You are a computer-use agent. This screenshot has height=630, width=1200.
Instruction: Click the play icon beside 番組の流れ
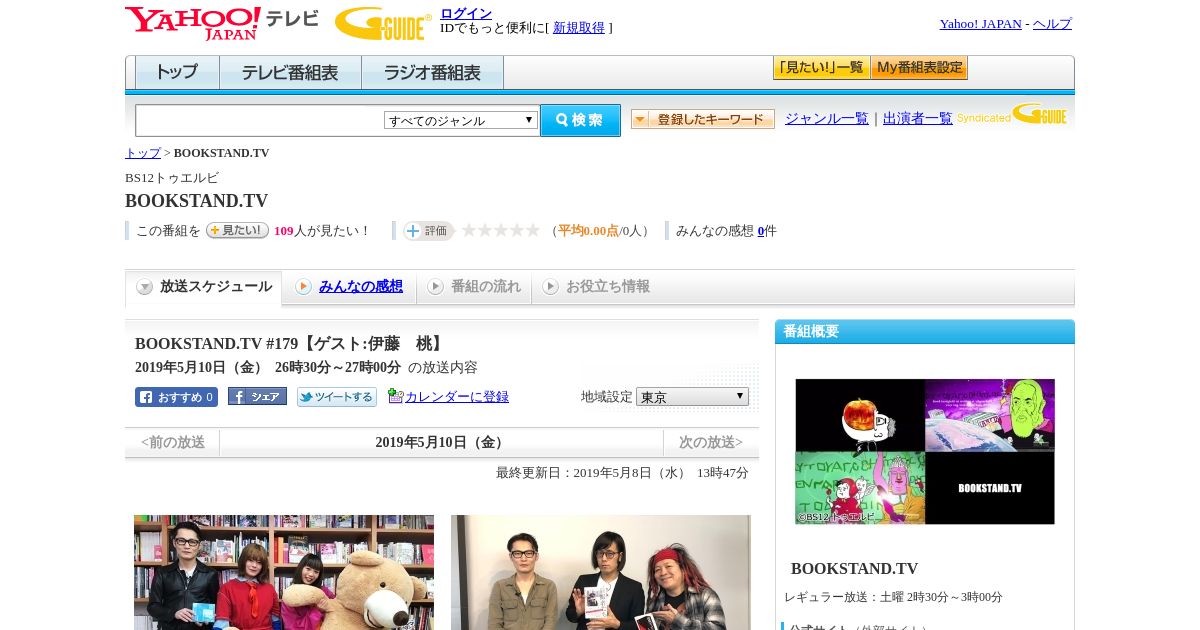(435, 287)
